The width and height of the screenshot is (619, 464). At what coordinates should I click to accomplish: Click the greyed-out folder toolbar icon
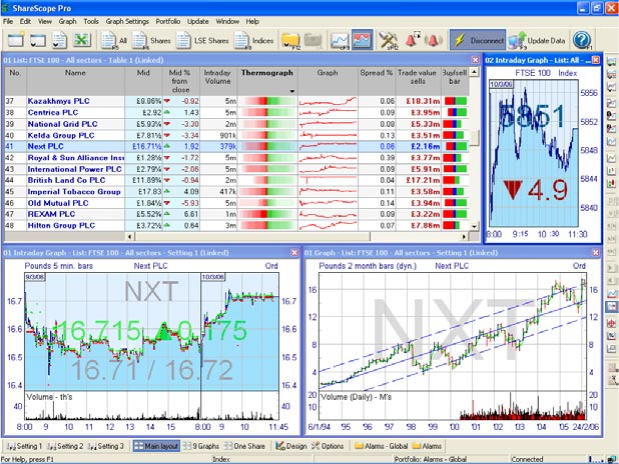(313, 40)
